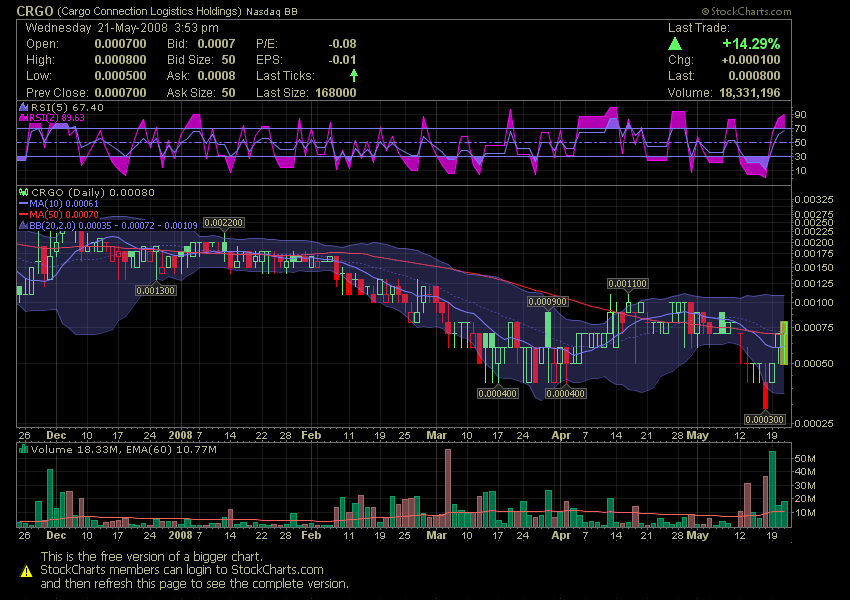Click the green triangle under Last Trade
The height and width of the screenshot is (600, 850).
(x=674, y=43)
